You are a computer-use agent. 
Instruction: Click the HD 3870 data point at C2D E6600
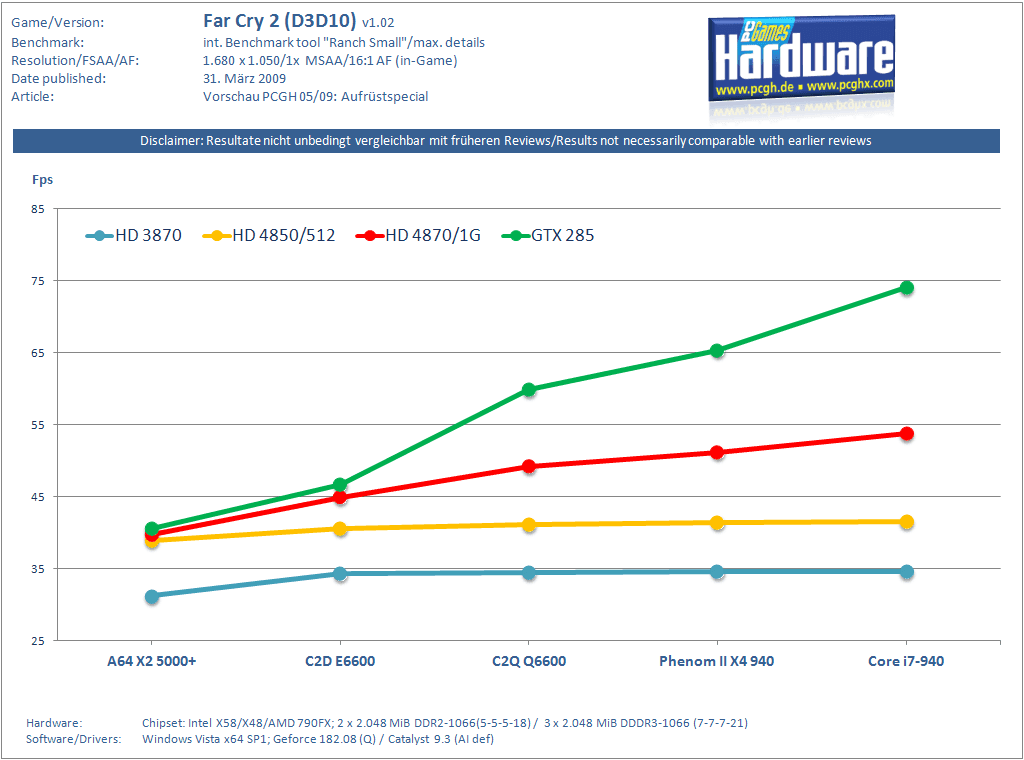pyautogui.click(x=340, y=574)
